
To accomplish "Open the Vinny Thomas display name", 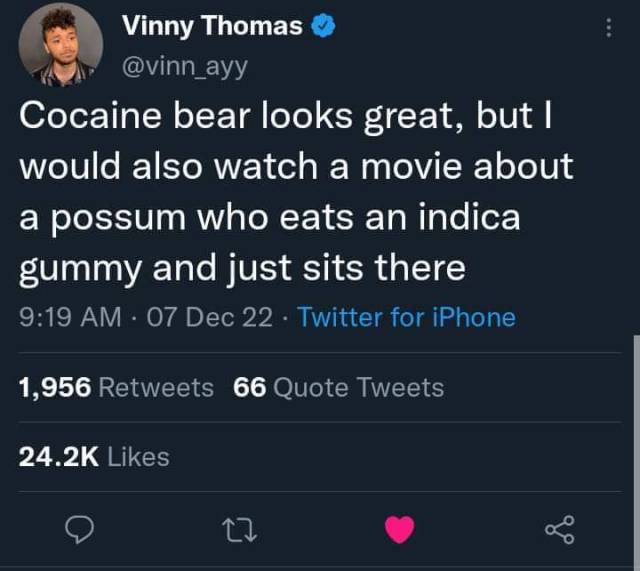I will coord(212,26).
